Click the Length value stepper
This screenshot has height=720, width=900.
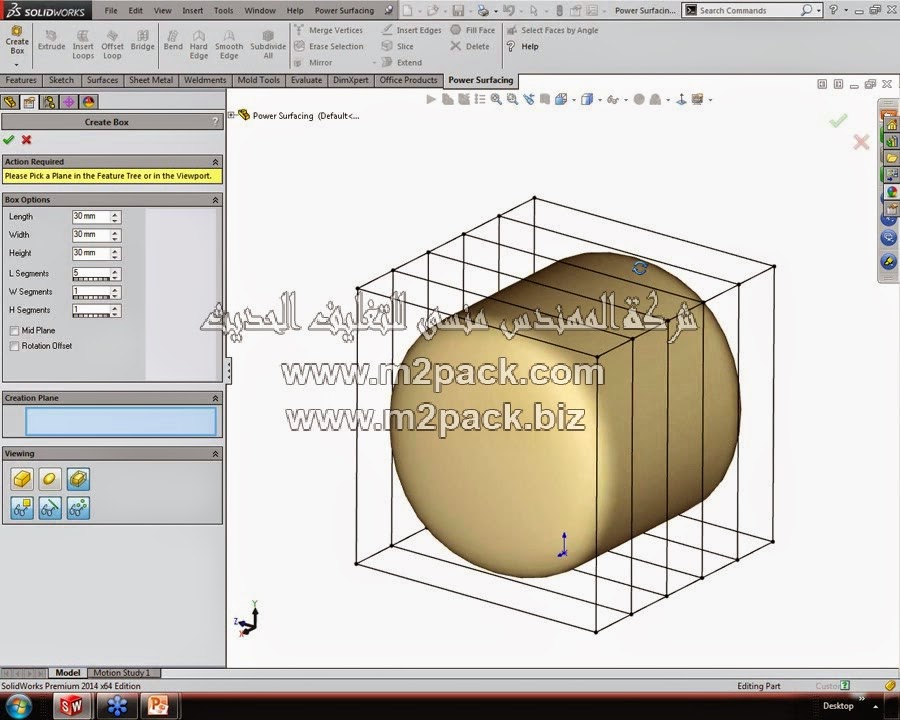point(115,217)
